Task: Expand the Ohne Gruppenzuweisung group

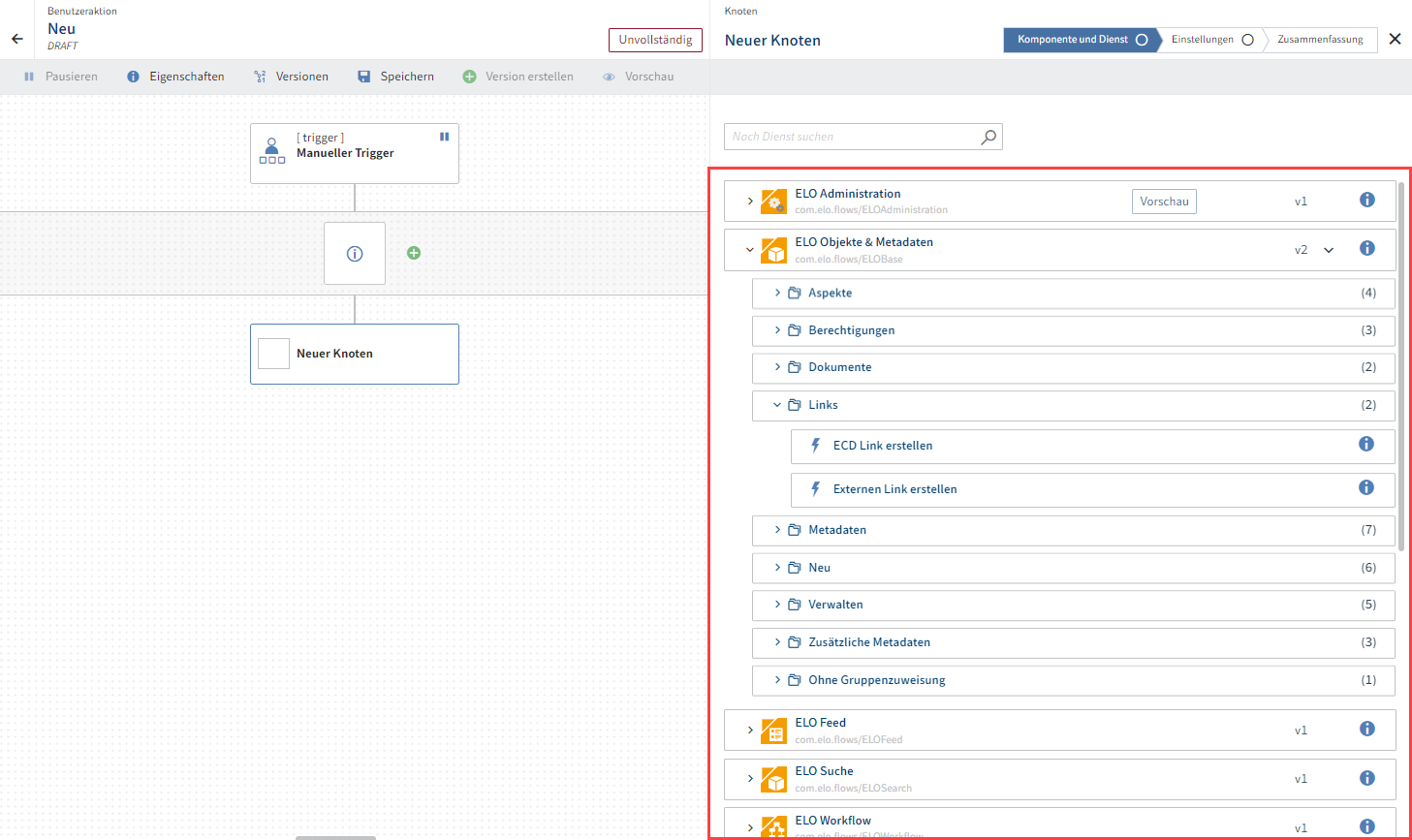Action: (x=777, y=680)
